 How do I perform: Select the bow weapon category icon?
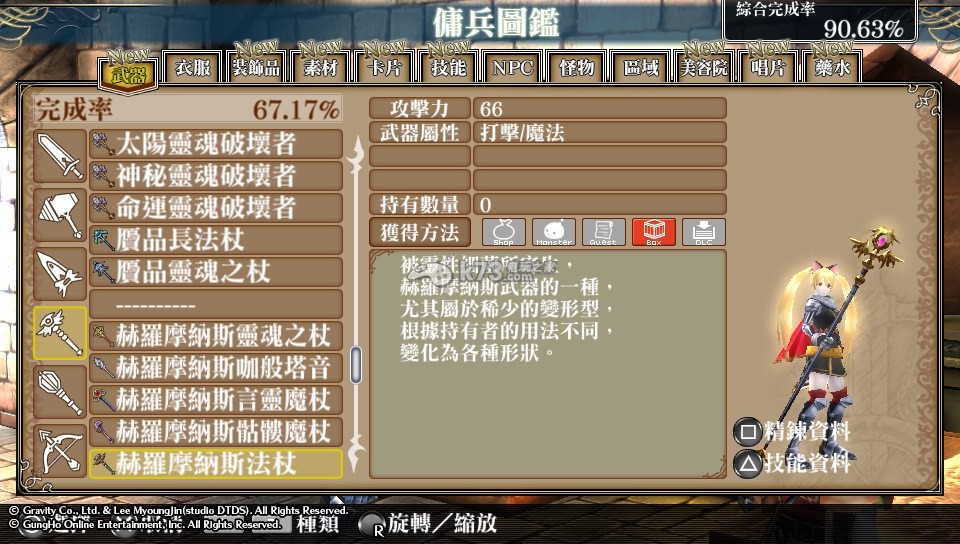pyautogui.click(x=59, y=451)
